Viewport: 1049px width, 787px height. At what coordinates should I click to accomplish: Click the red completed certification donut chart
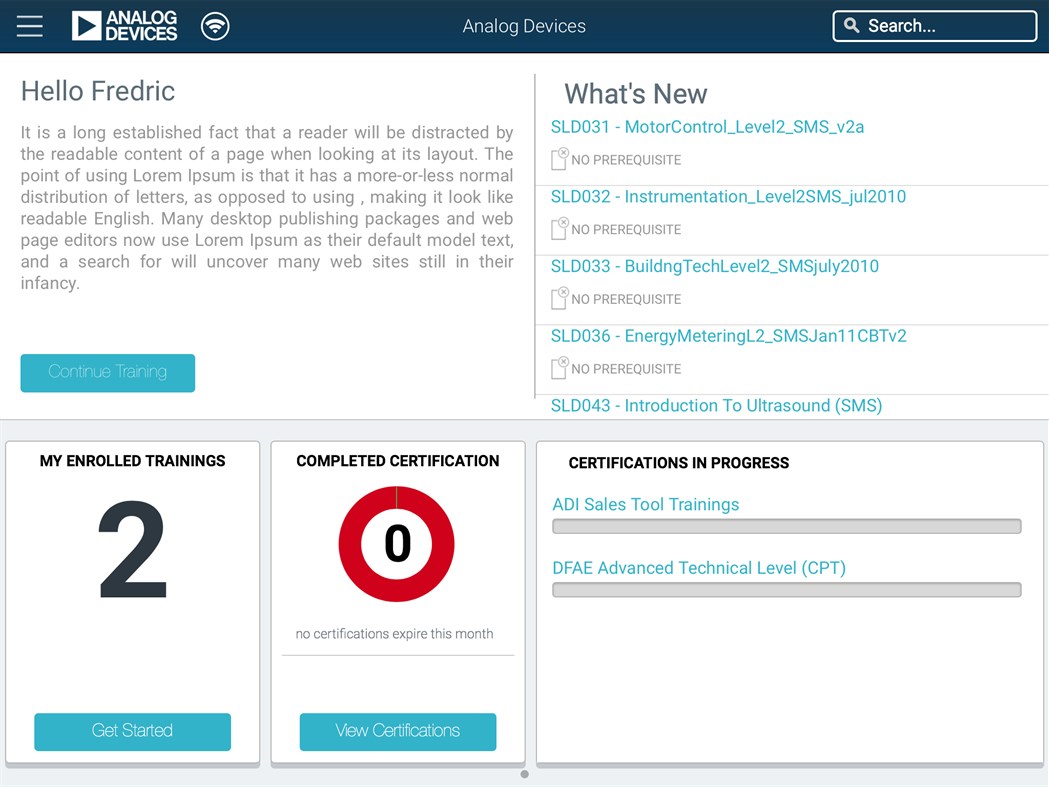point(397,543)
